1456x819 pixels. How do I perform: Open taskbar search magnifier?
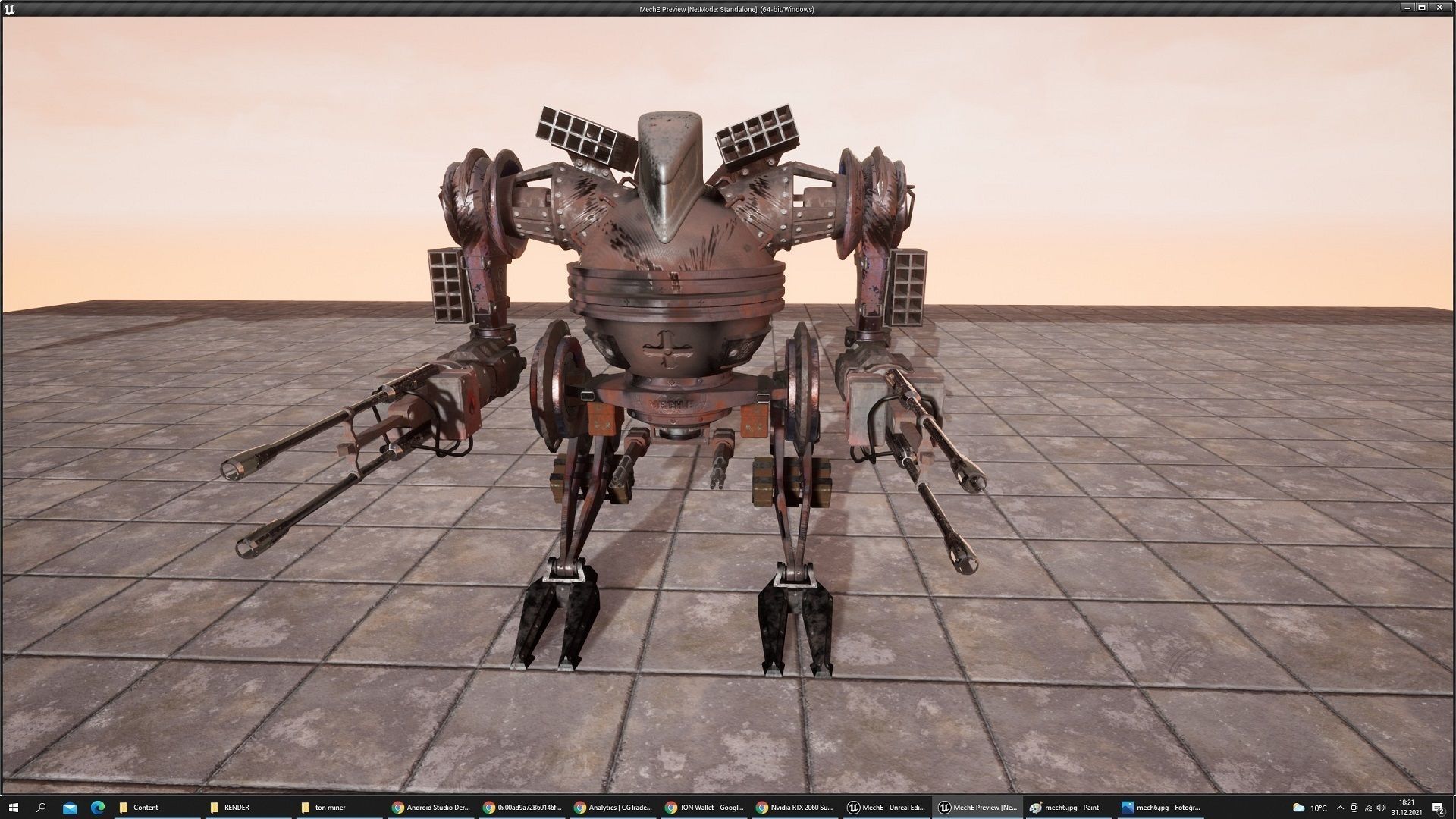pos(41,808)
